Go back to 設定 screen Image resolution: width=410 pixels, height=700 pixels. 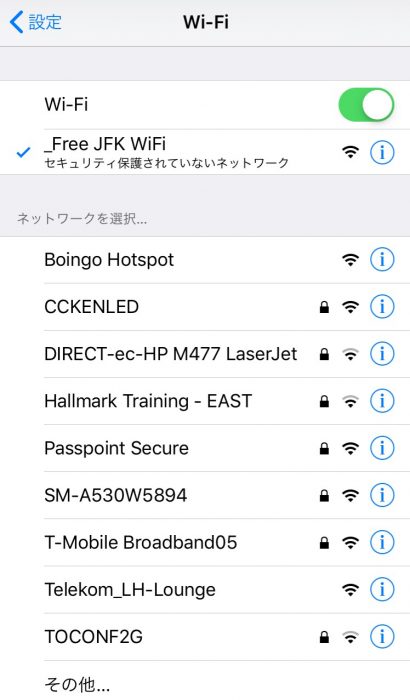35,22
